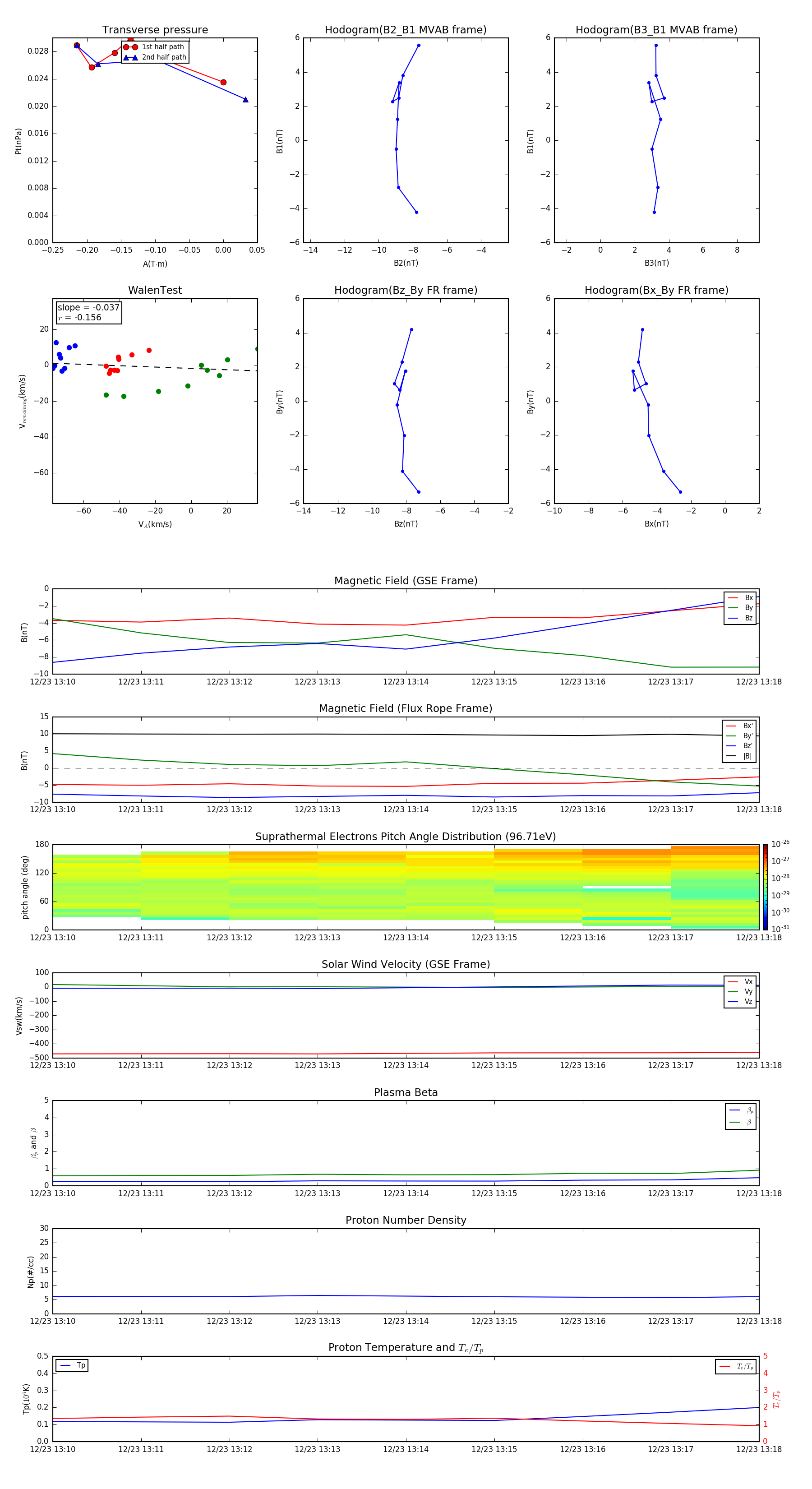Click the "Magnetic Field (GSE Frame)" title
812x1489 pixels.
tap(406, 581)
